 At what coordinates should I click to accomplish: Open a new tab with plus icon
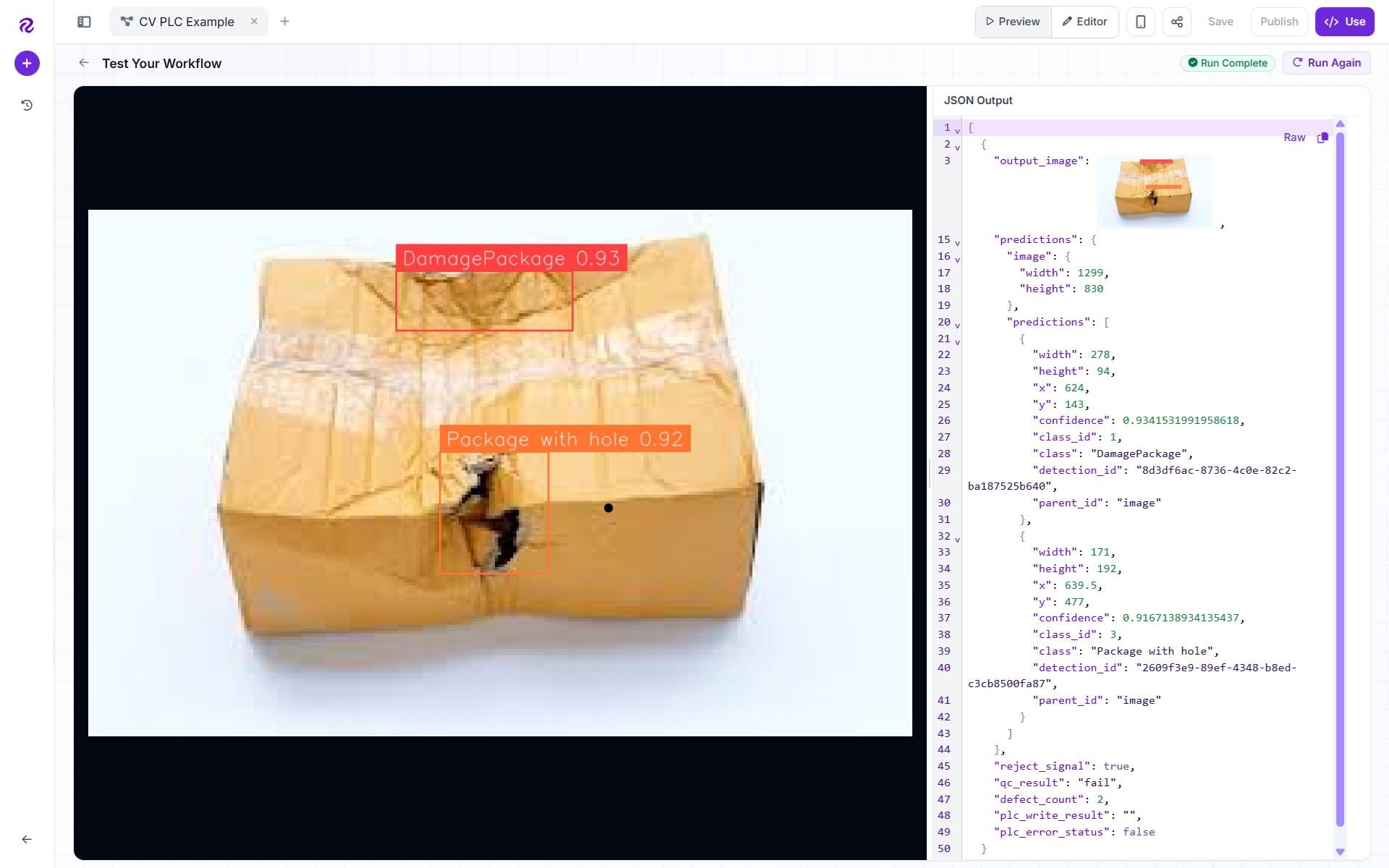(x=285, y=21)
